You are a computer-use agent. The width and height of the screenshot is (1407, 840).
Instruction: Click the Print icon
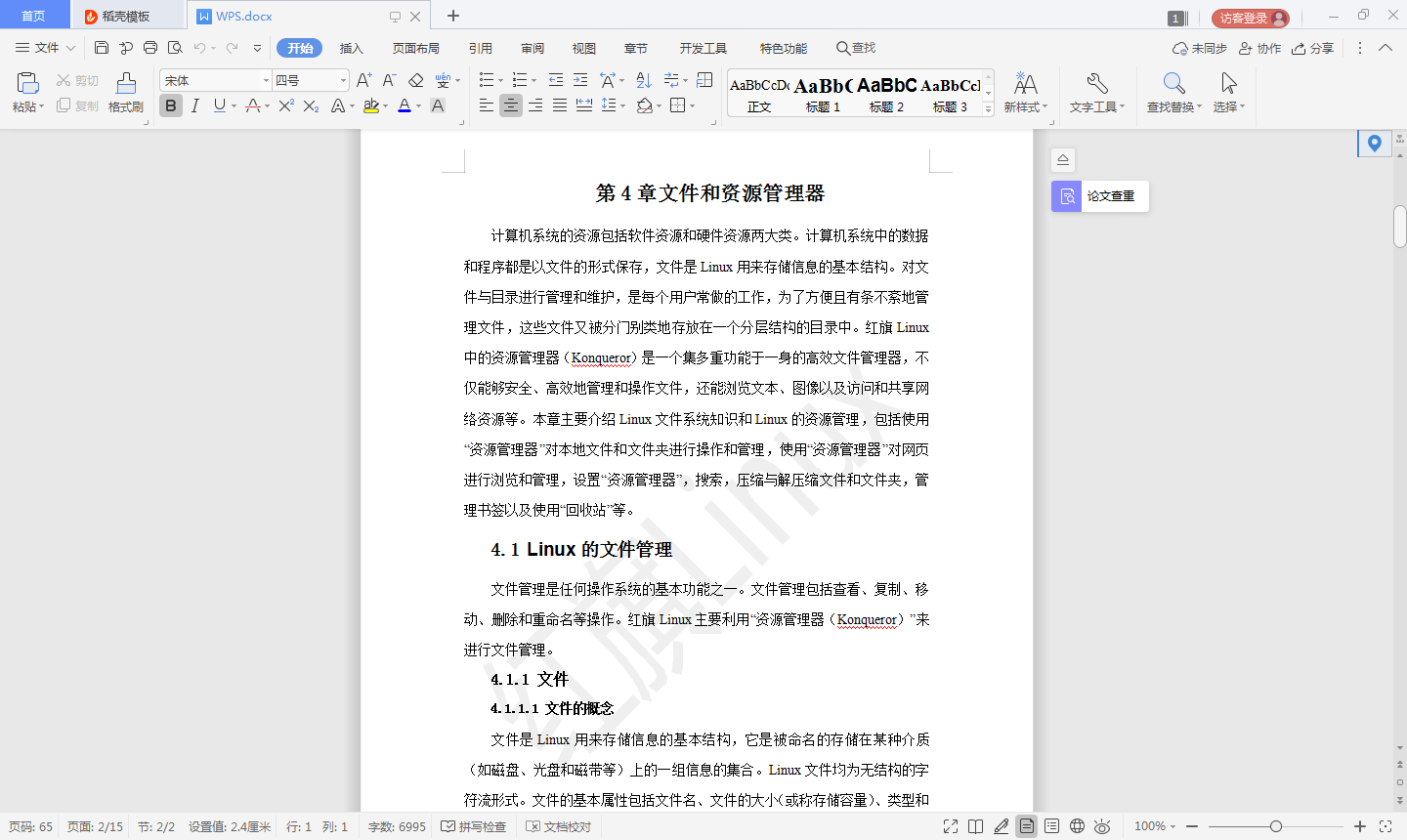[150, 47]
